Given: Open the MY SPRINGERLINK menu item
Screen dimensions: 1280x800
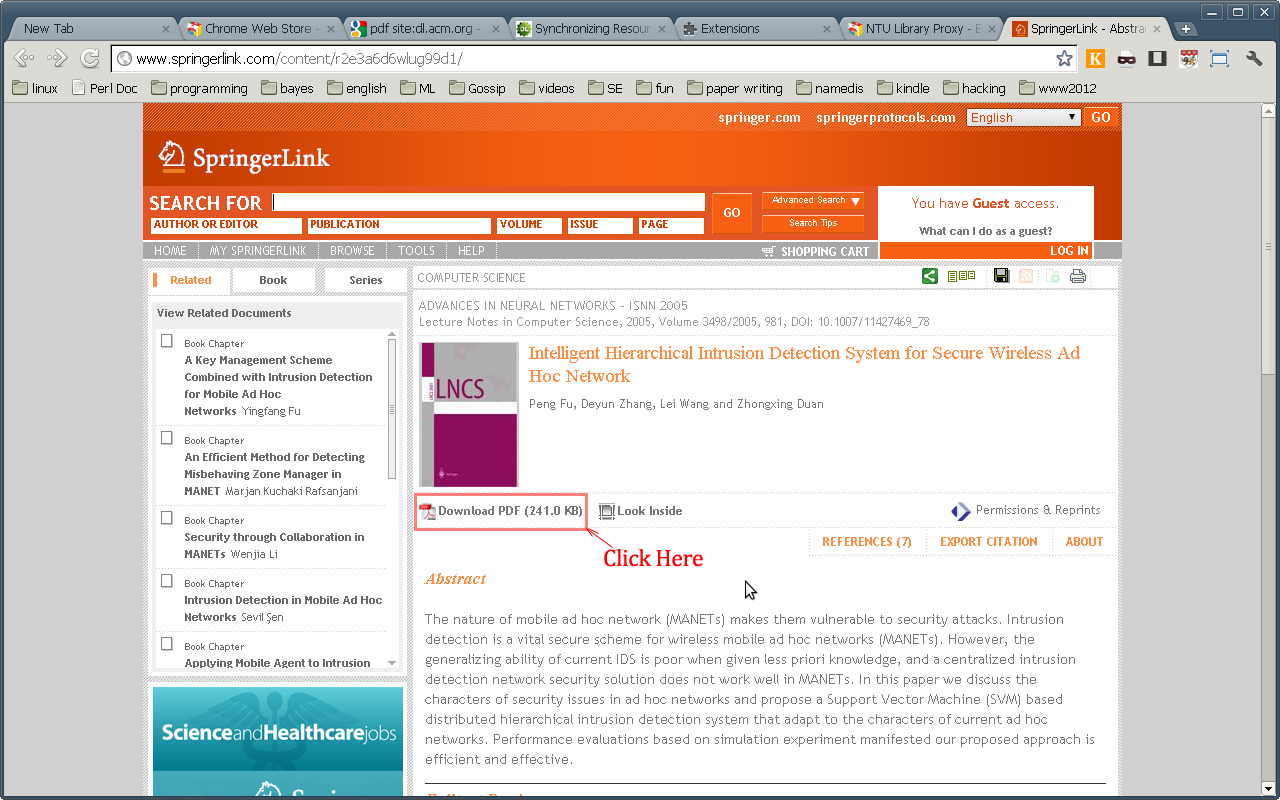Looking at the screenshot, I should [x=258, y=251].
